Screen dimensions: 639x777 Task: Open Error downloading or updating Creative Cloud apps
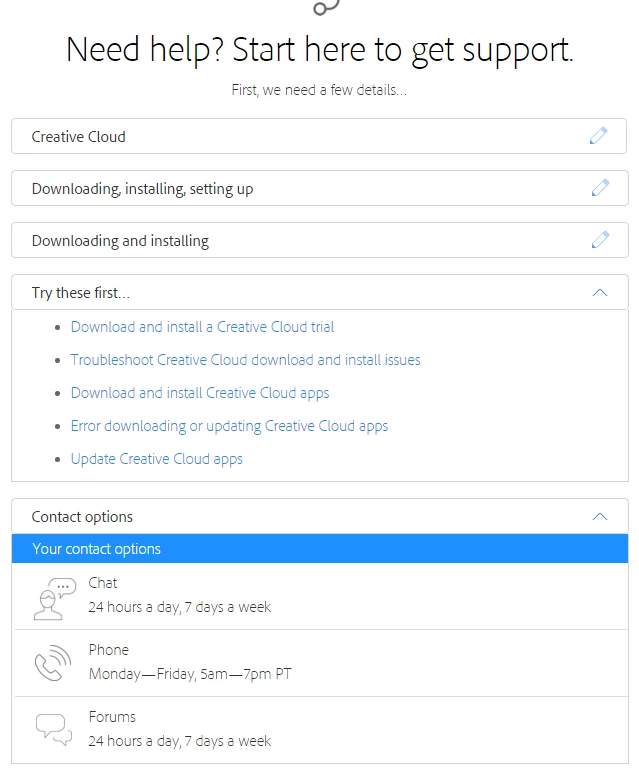click(229, 426)
